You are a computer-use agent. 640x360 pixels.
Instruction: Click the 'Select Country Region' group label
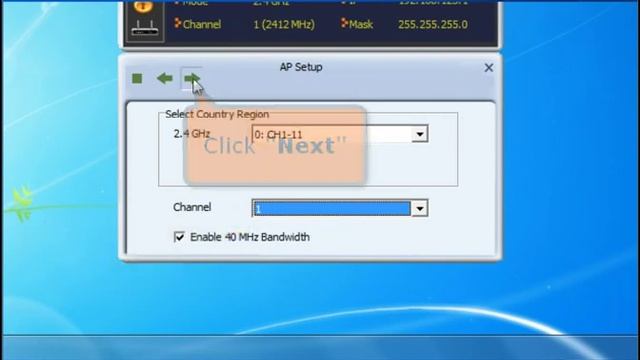217,114
